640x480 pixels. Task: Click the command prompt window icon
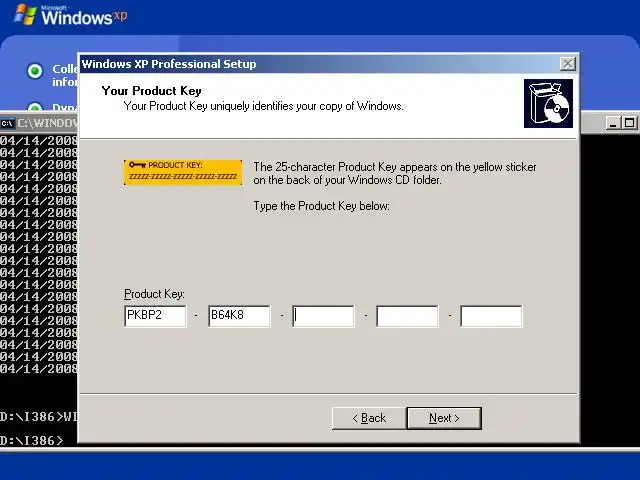[x=7, y=123]
